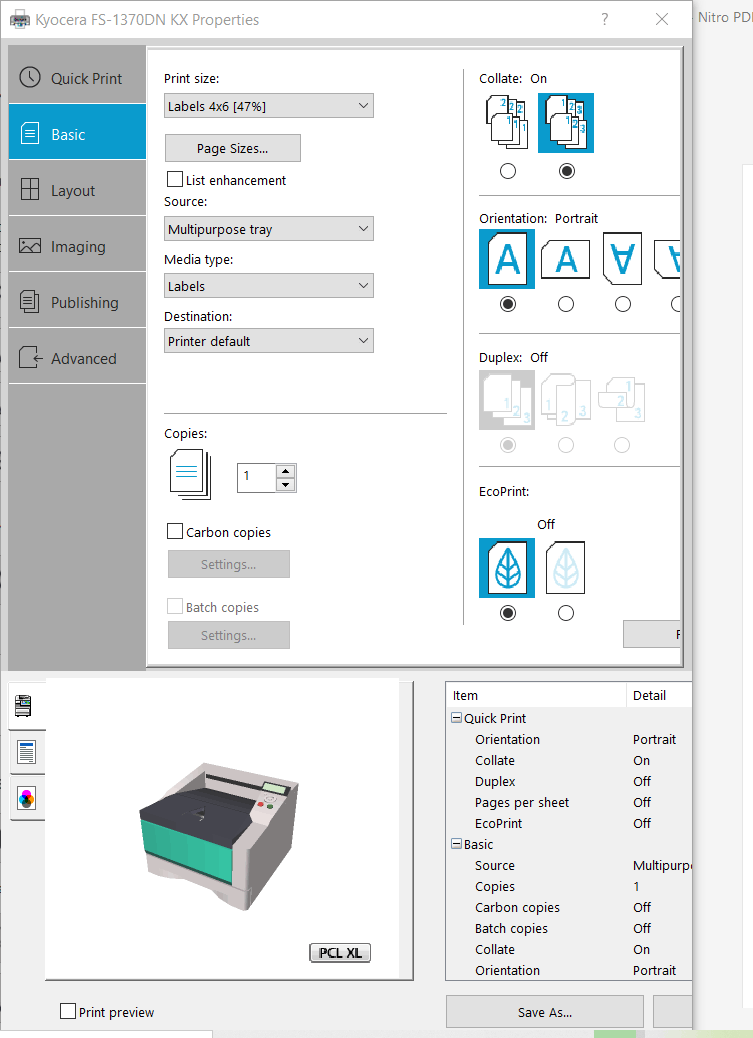Switch to the Basic tab
This screenshot has width=753, height=1038.
pos(77,132)
